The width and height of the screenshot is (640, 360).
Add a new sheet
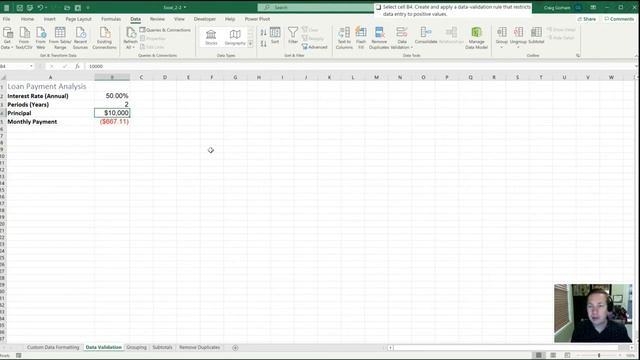235,348
